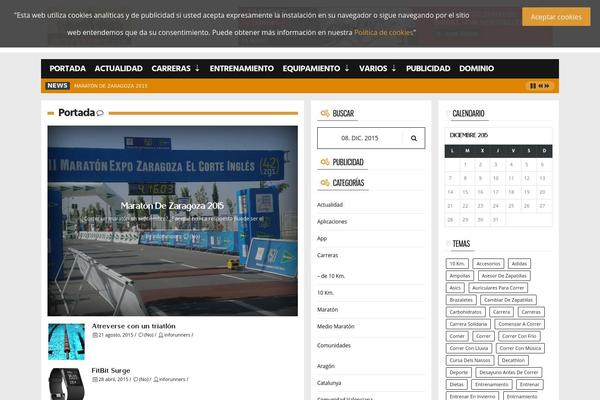Image resolution: width=600 pixels, height=400 pixels.
Task: Click the author icon on the triatlón post
Action: click(x=161, y=335)
